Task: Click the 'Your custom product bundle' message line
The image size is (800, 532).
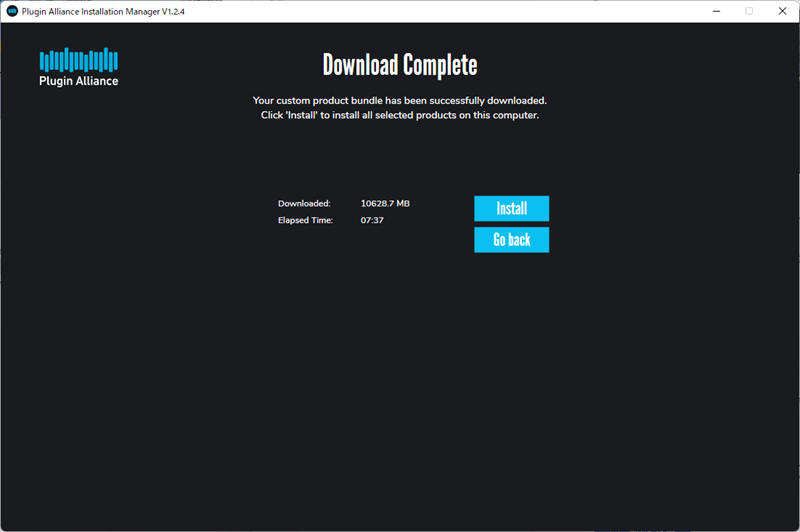Action: click(x=400, y=100)
